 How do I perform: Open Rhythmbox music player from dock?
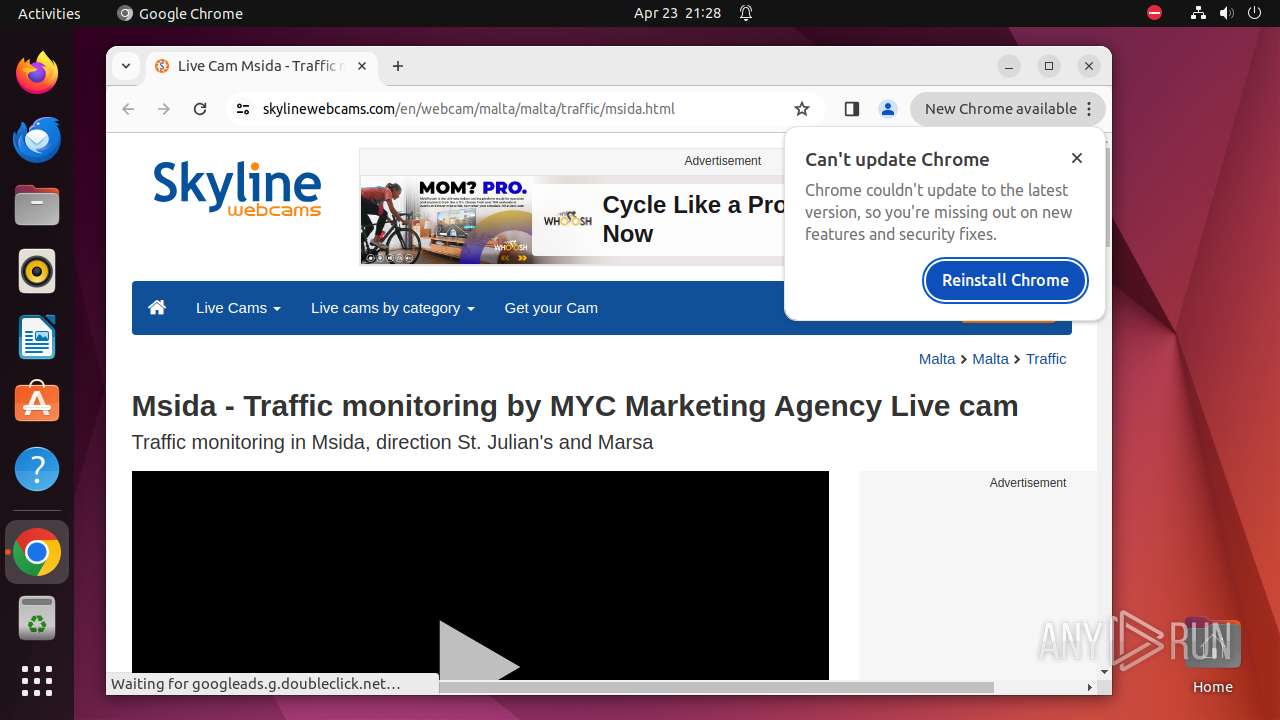(x=37, y=271)
